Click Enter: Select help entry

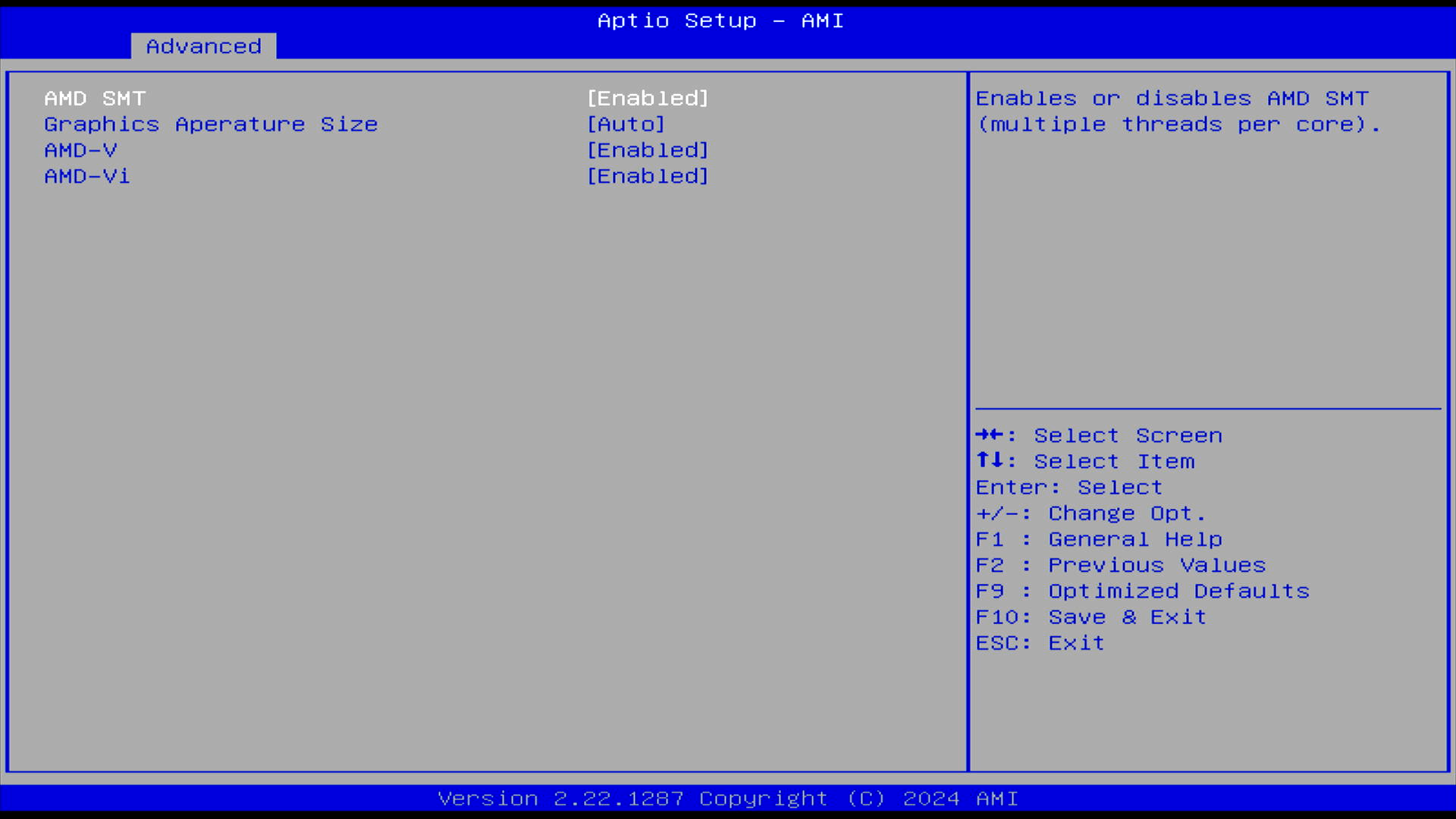tap(1068, 488)
